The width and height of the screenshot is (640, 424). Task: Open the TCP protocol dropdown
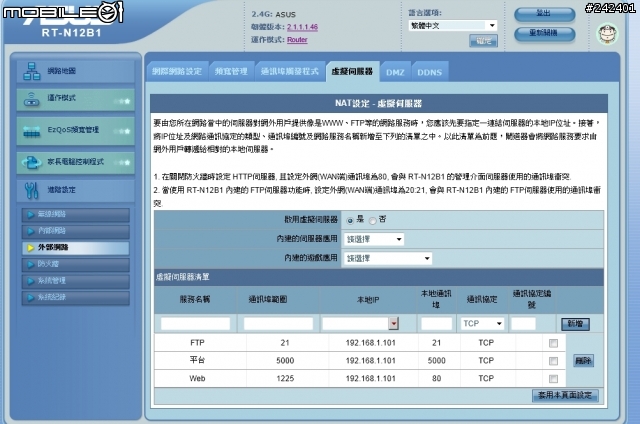pyautogui.click(x=482, y=324)
